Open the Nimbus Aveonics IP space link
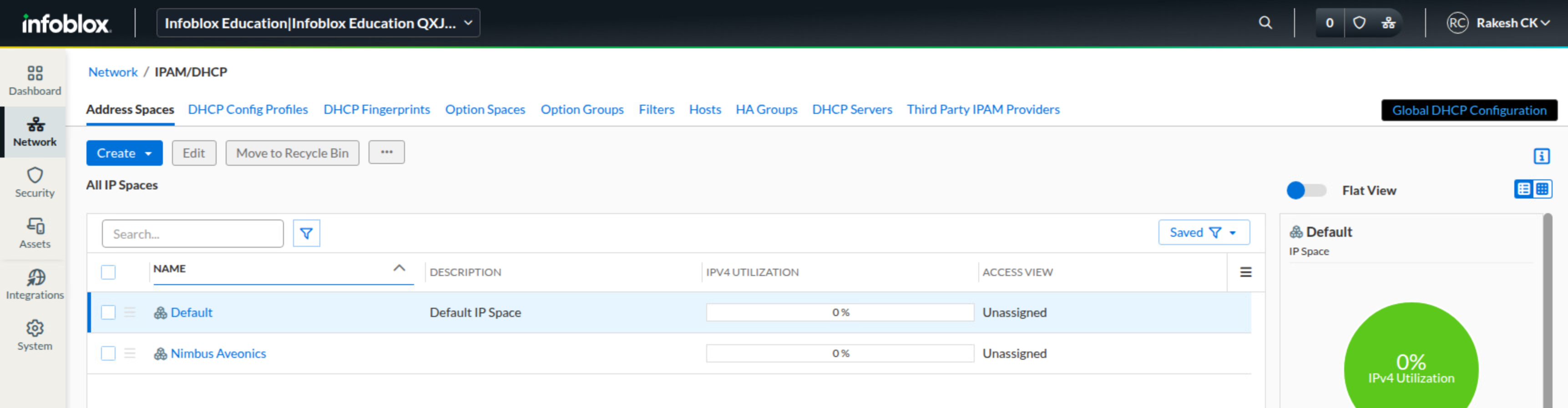The image size is (1568, 408). click(x=218, y=353)
